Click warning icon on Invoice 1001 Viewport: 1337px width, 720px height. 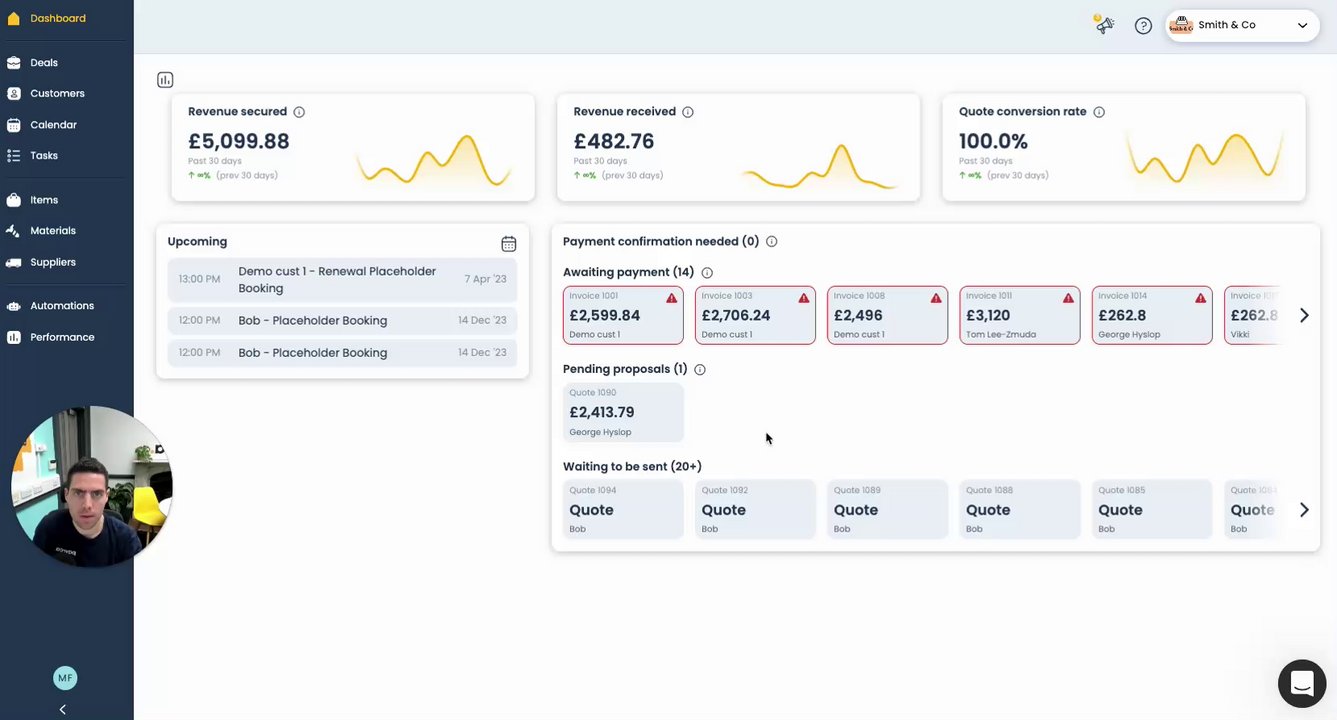point(672,298)
